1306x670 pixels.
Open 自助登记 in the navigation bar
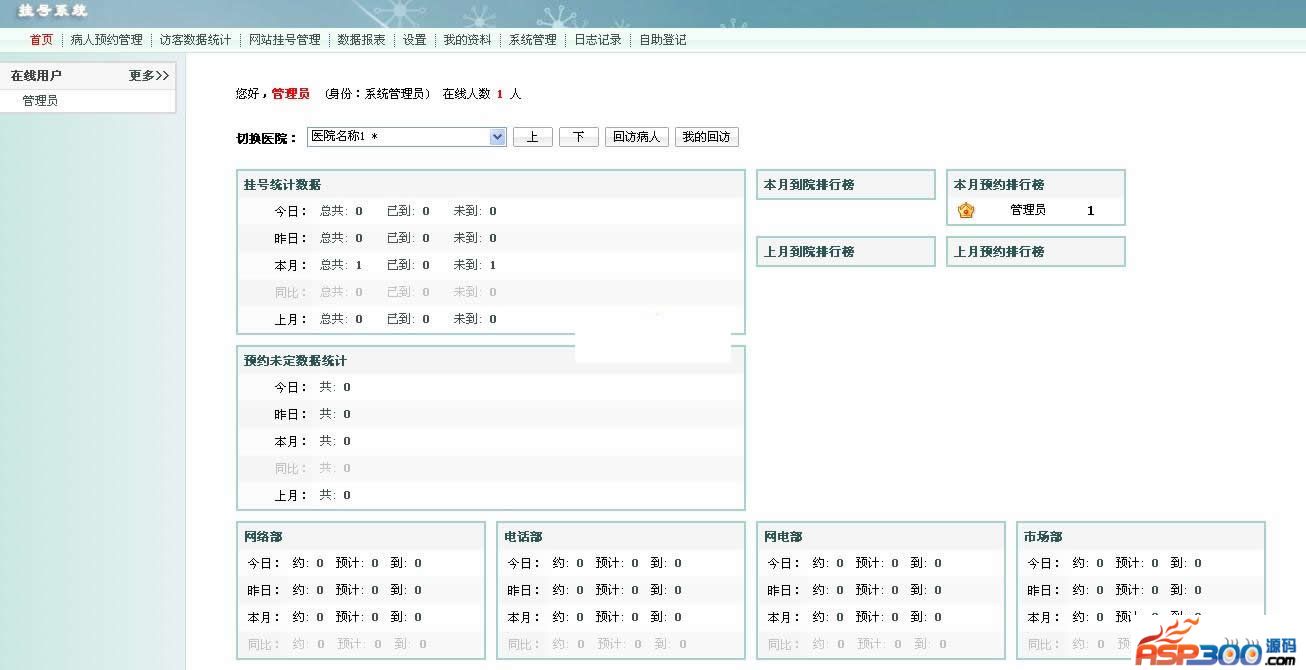pos(662,40)
